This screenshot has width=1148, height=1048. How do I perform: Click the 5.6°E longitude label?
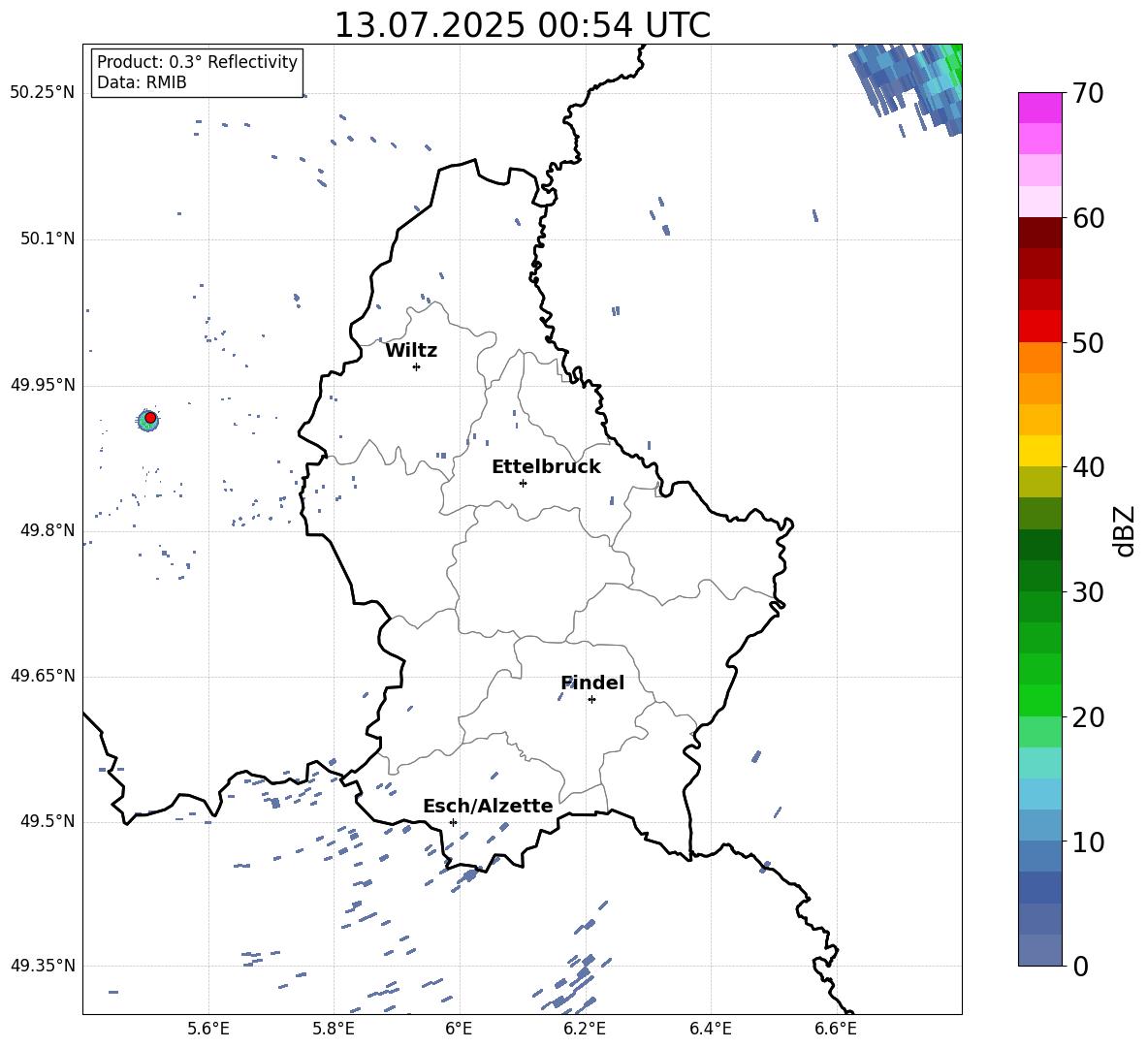click(208, 1029)
